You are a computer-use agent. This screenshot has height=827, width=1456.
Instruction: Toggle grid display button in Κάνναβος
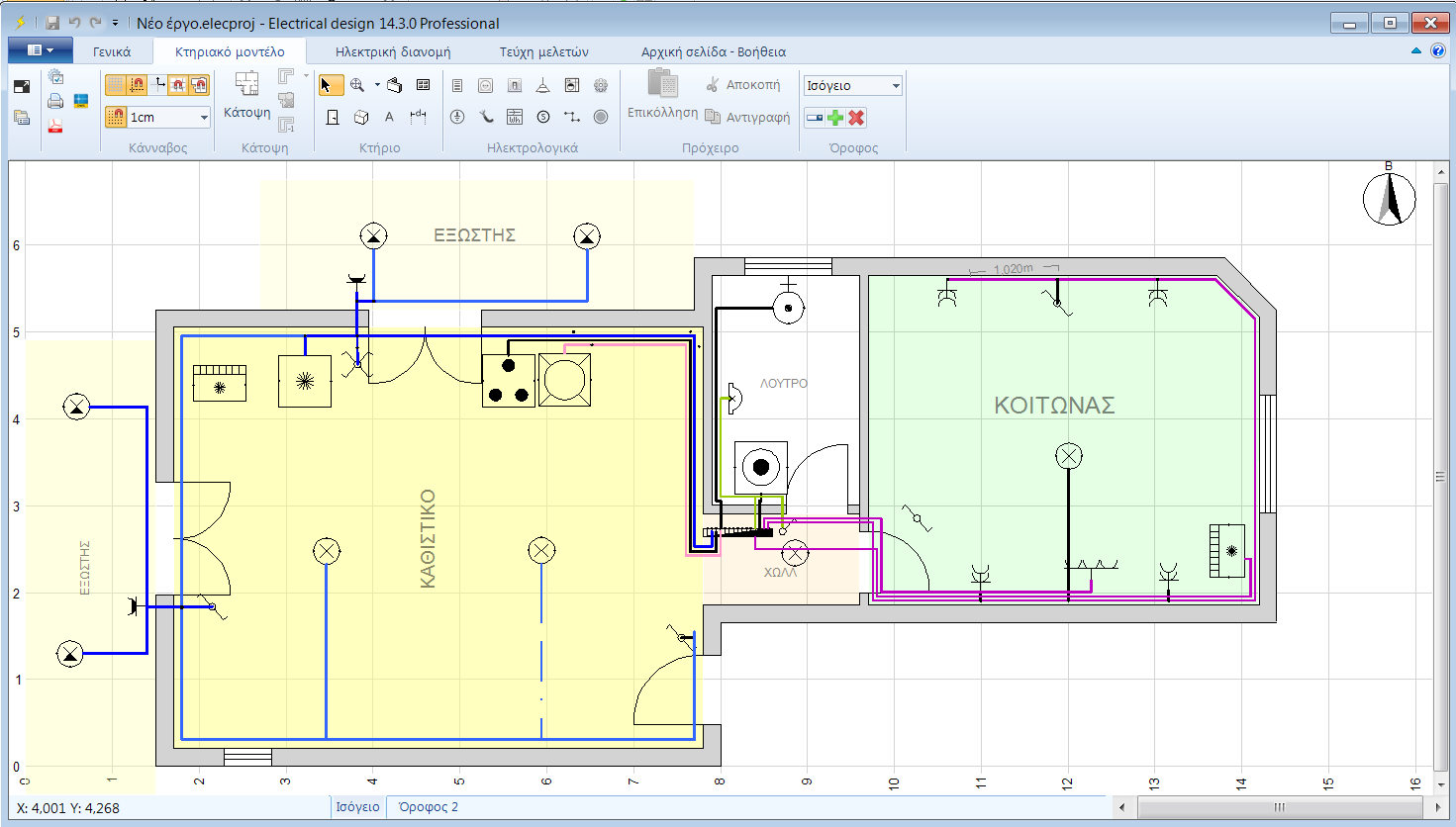pyautogui.click(x=116, y=86)
